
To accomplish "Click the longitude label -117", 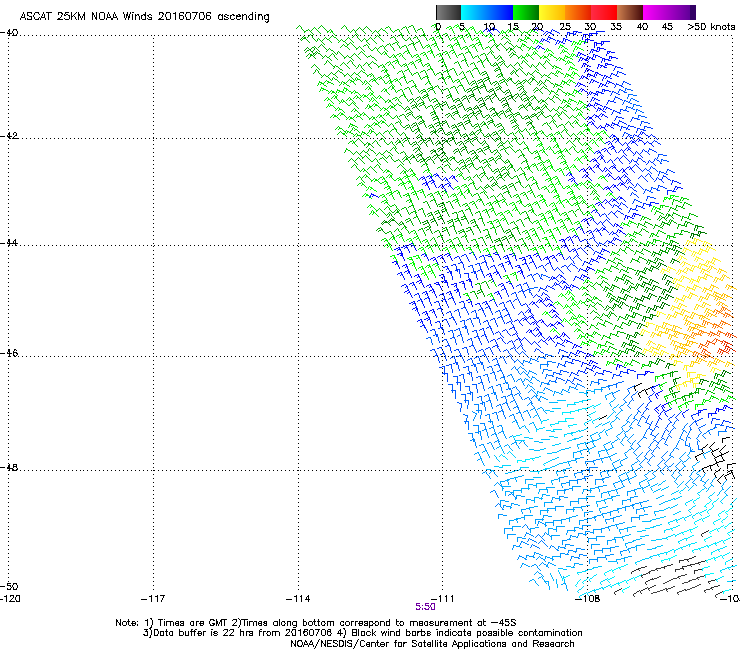I will click(153, 599).
